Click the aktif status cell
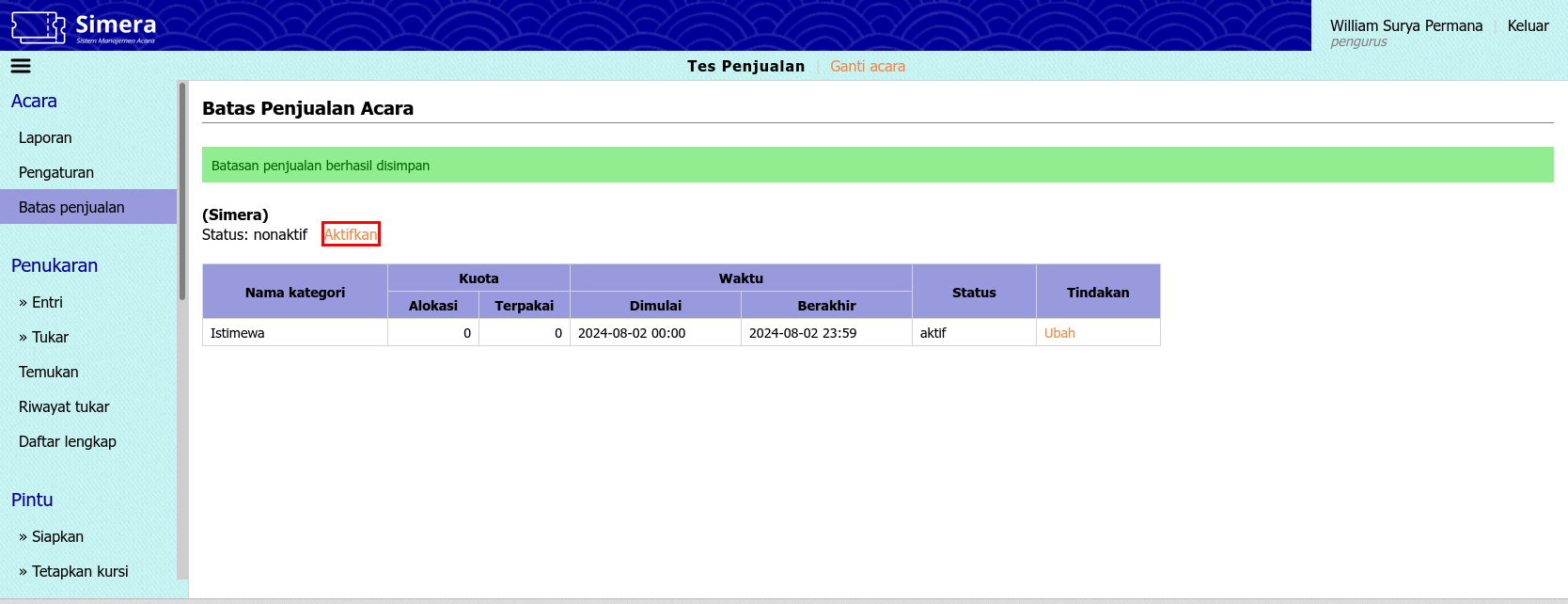 tap(974, 333)
